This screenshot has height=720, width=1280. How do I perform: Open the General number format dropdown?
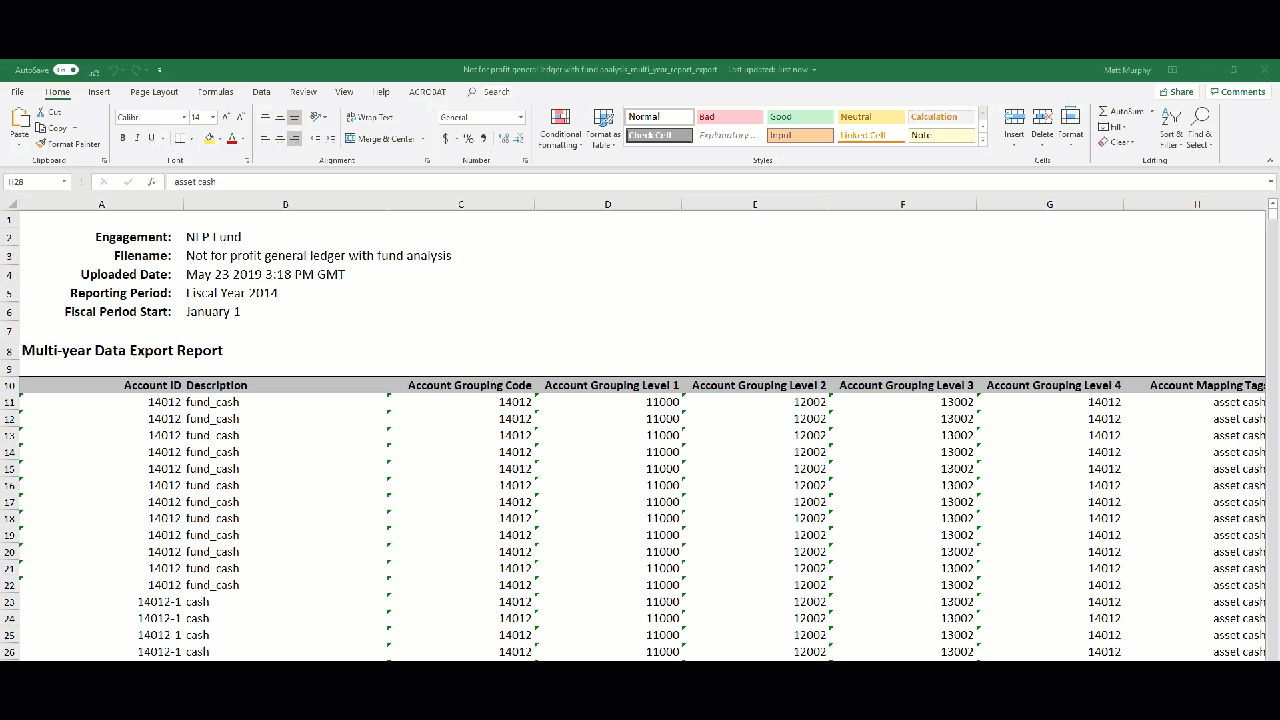pyautogui.click(x=521, y=117)
